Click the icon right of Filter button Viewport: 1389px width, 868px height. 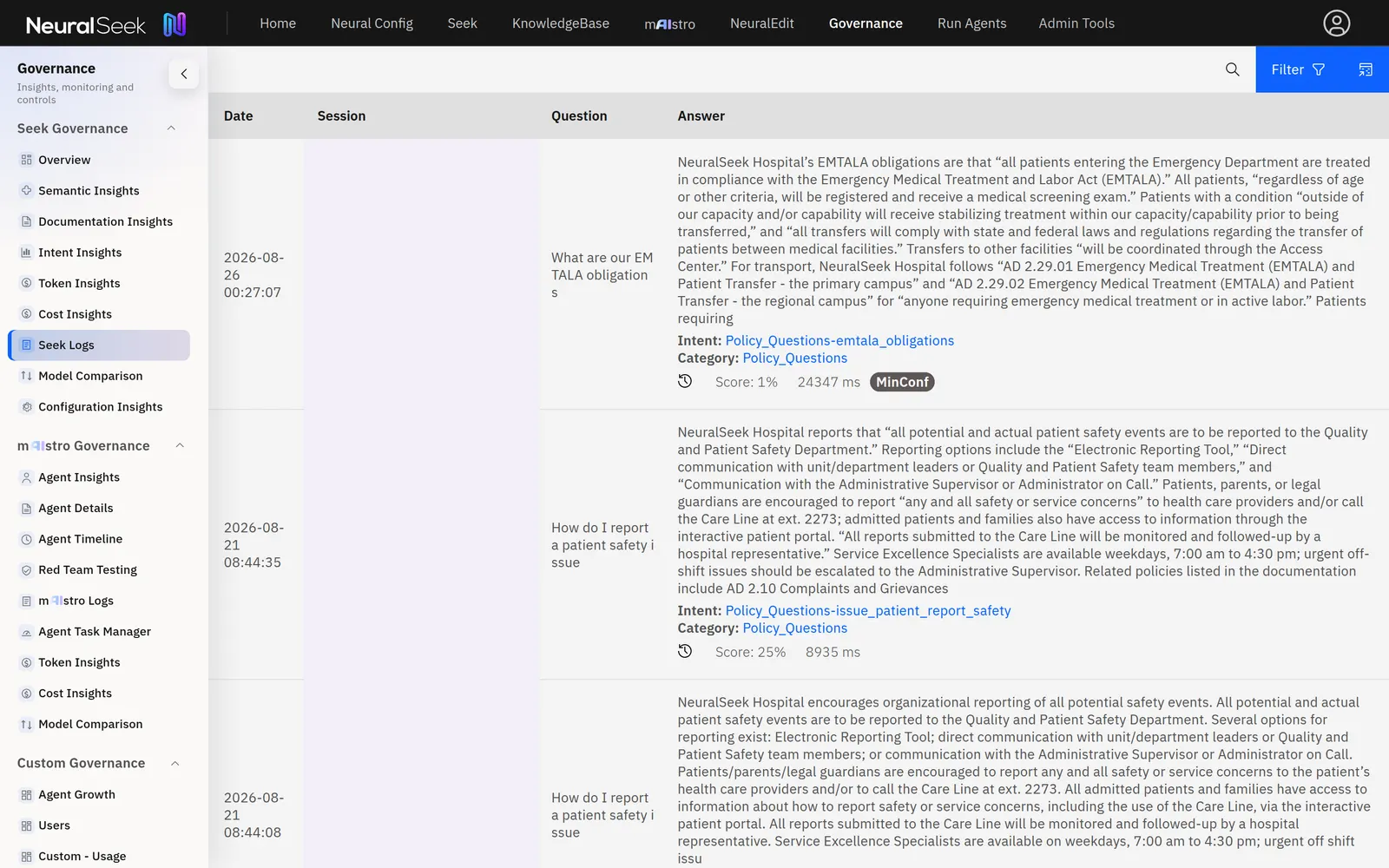tap(1366, 69)
